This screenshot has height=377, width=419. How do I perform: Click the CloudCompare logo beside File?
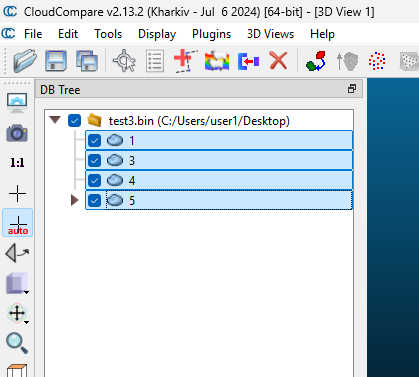(8, 34)
